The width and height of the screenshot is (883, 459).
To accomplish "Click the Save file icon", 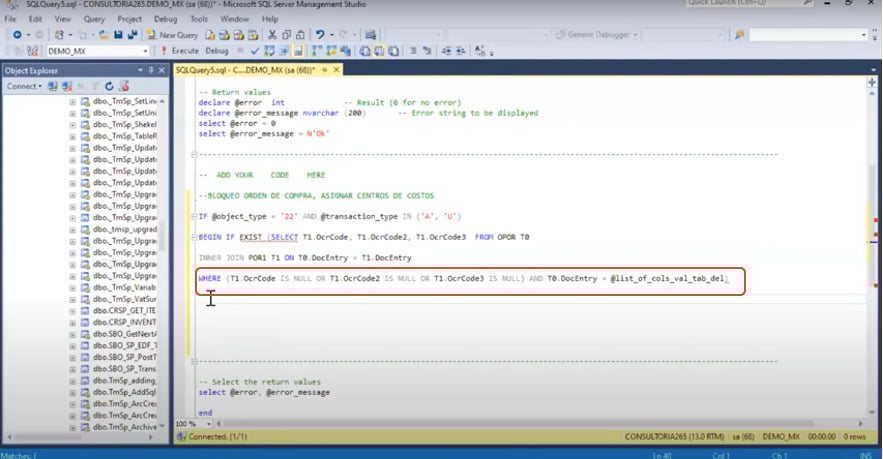I will 118,34.
